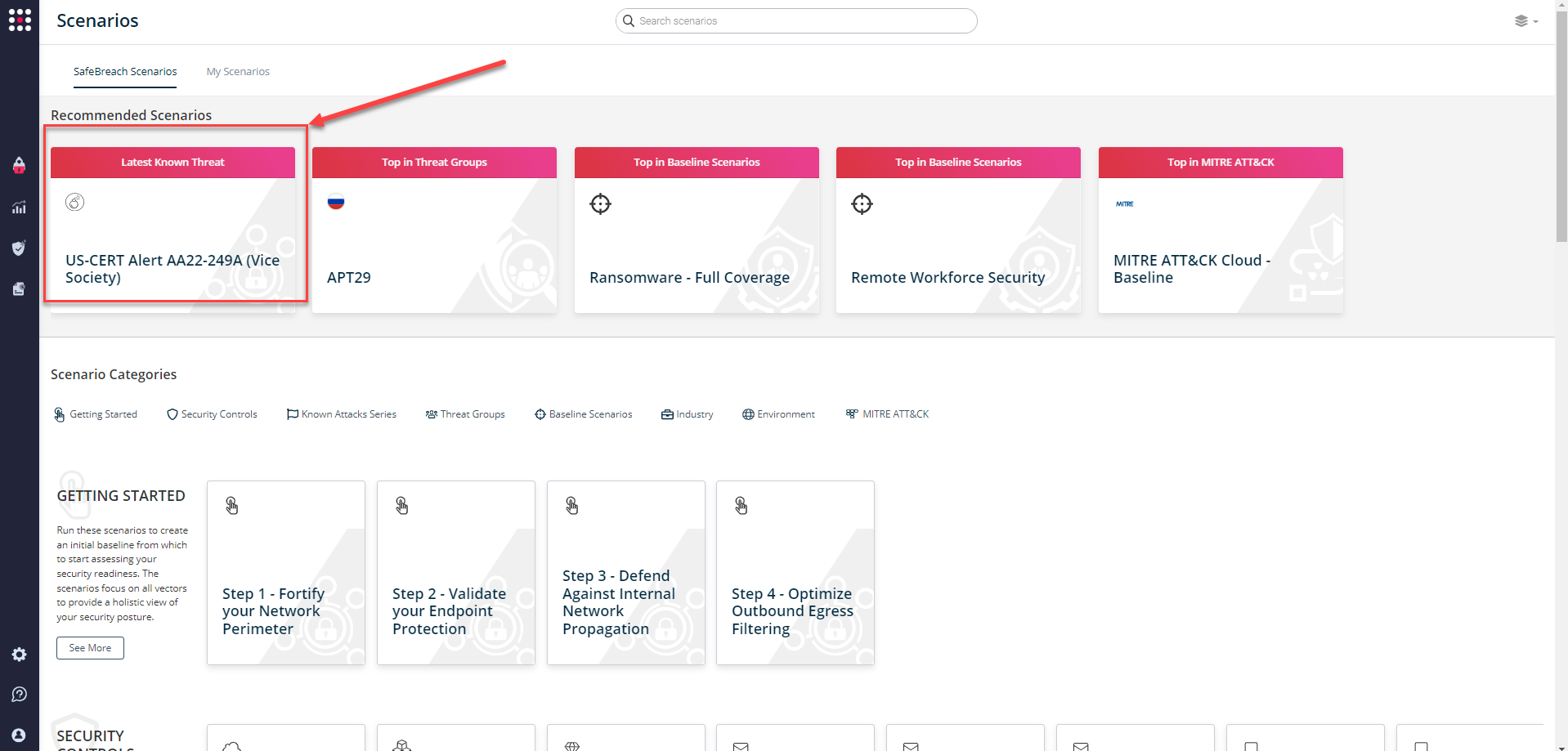
Task: Open the analytics chart icon in sidebar
Action: [19, 208]
